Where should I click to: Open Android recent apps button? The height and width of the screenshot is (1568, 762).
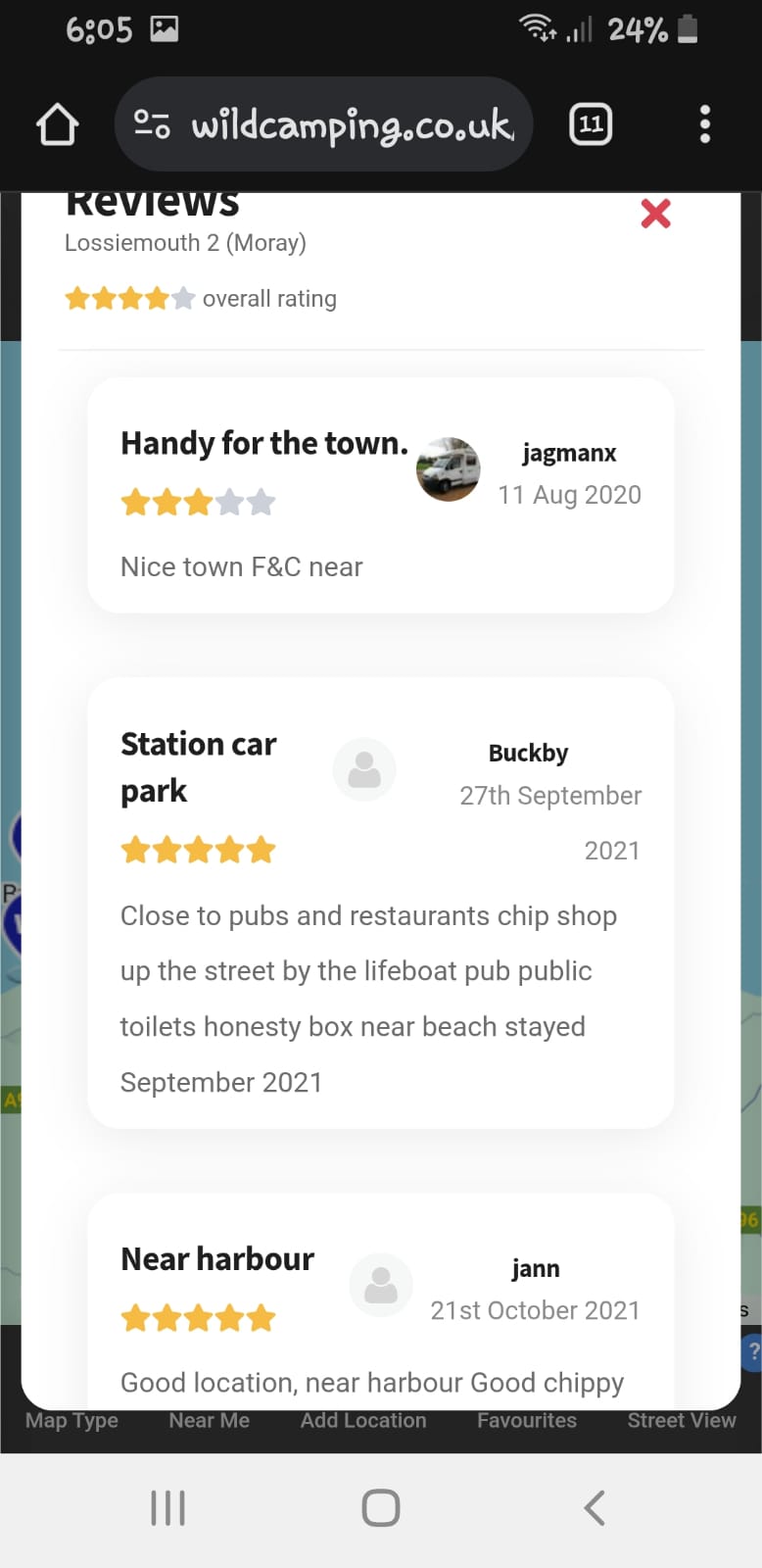[167, 1508]
